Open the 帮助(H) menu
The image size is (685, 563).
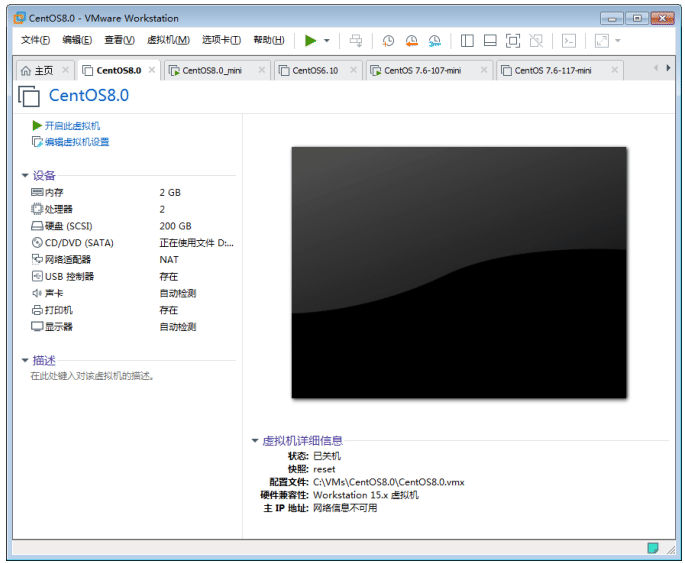coord(269,40)
